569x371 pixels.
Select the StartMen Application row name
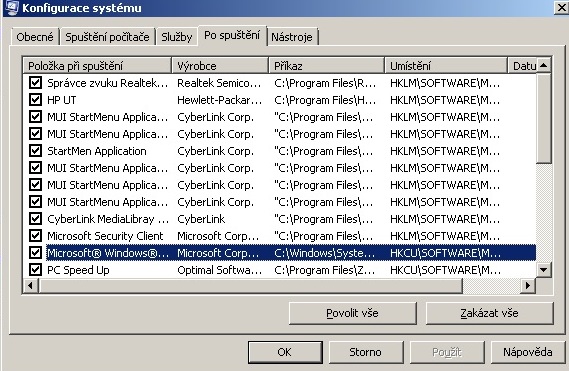[97, 151]
